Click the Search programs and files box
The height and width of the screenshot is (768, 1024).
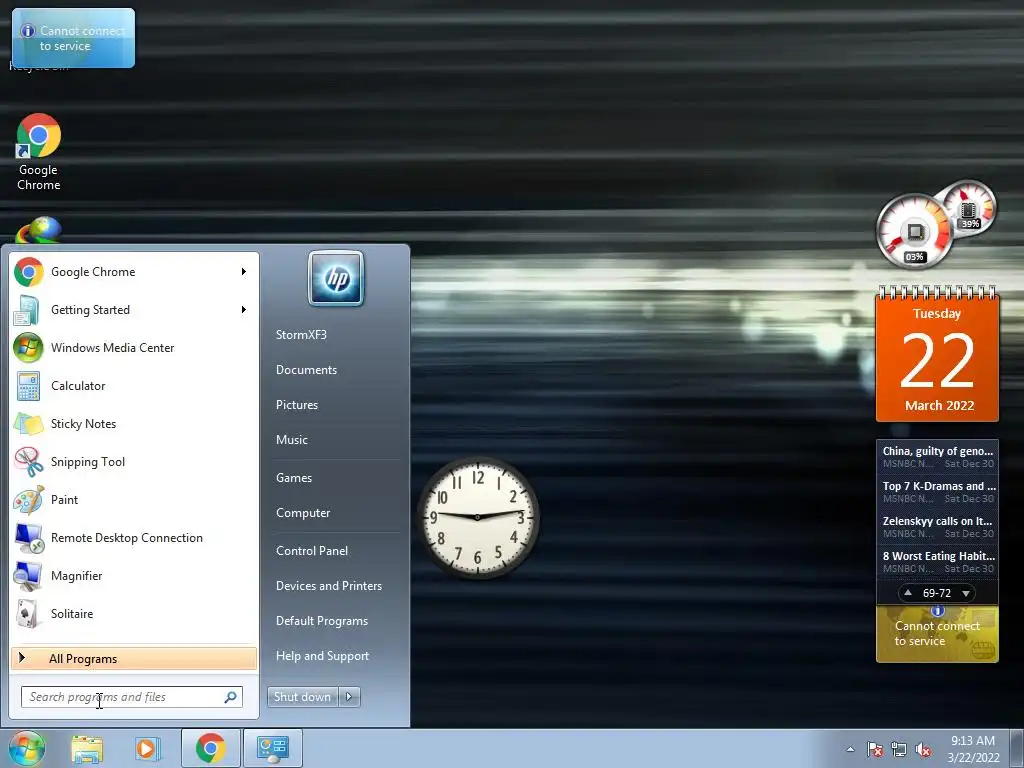click(x=131, y=697)
